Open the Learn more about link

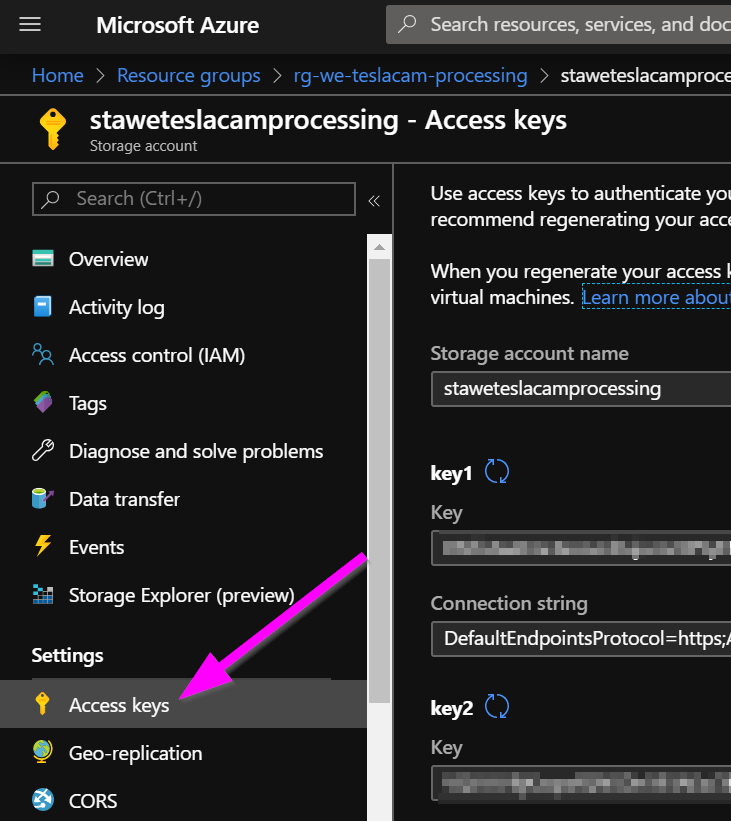point(656,297)
